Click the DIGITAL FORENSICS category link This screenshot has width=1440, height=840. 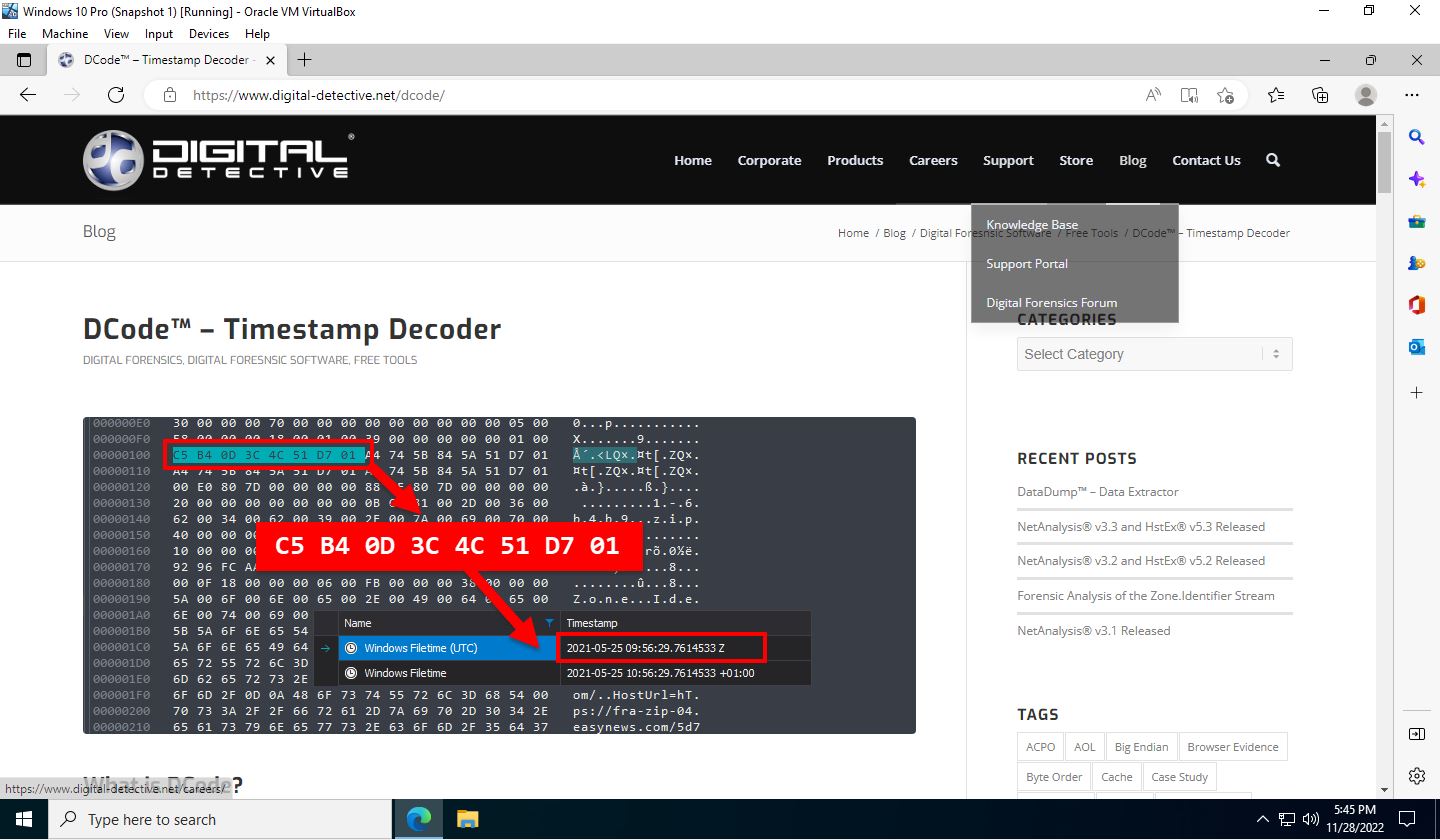pos(132,360)
